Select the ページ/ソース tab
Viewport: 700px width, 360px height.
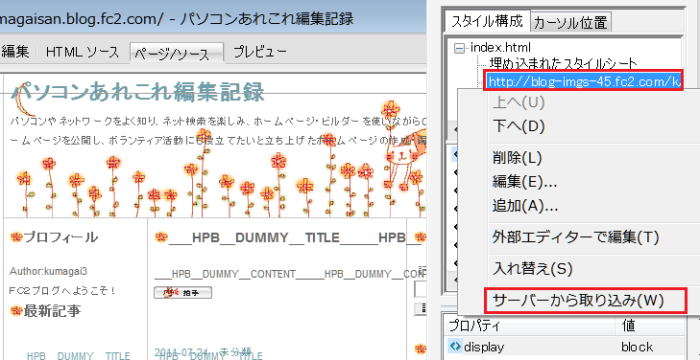click(x=176, y=53)
